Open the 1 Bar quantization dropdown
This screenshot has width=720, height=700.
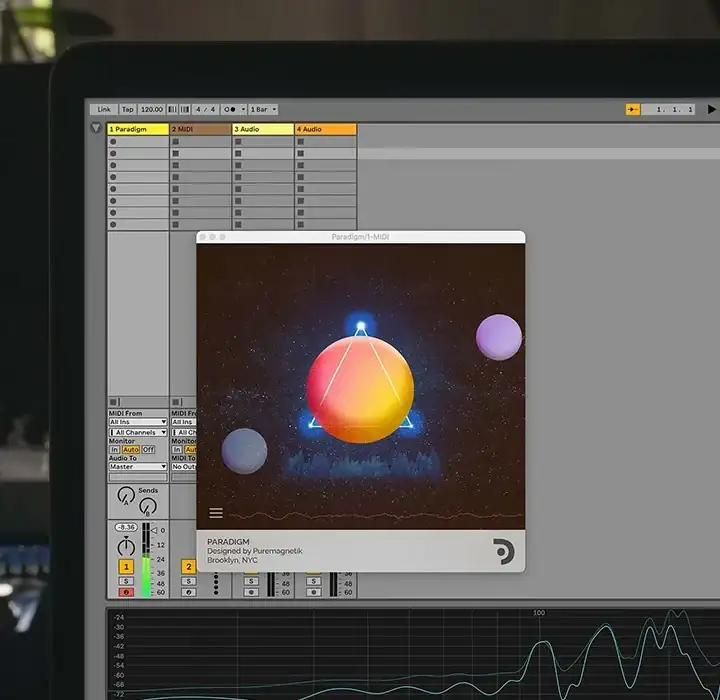263,109
